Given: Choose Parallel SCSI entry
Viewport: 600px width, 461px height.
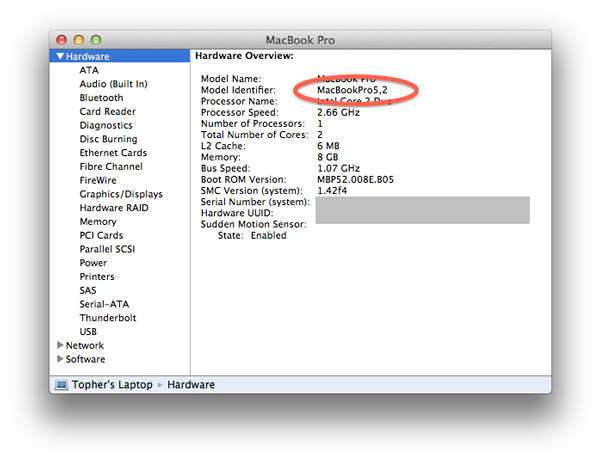Looking at the screenshot, I should click(x=108, y=249).
